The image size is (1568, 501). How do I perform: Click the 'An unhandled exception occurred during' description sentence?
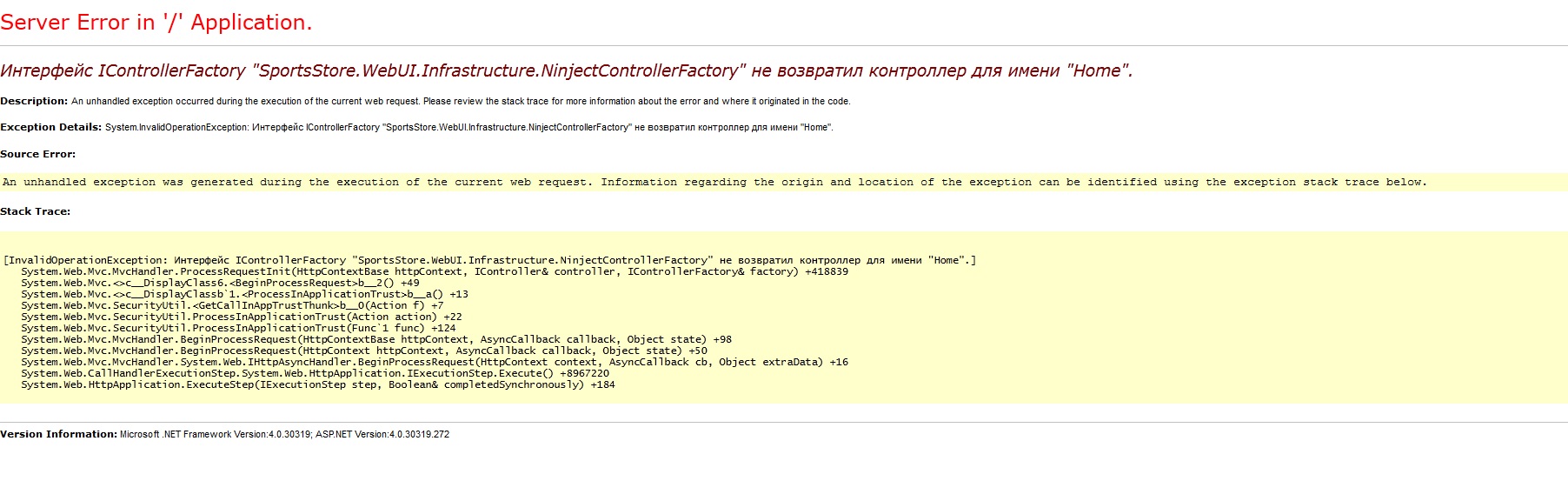(x=461, y=101)
